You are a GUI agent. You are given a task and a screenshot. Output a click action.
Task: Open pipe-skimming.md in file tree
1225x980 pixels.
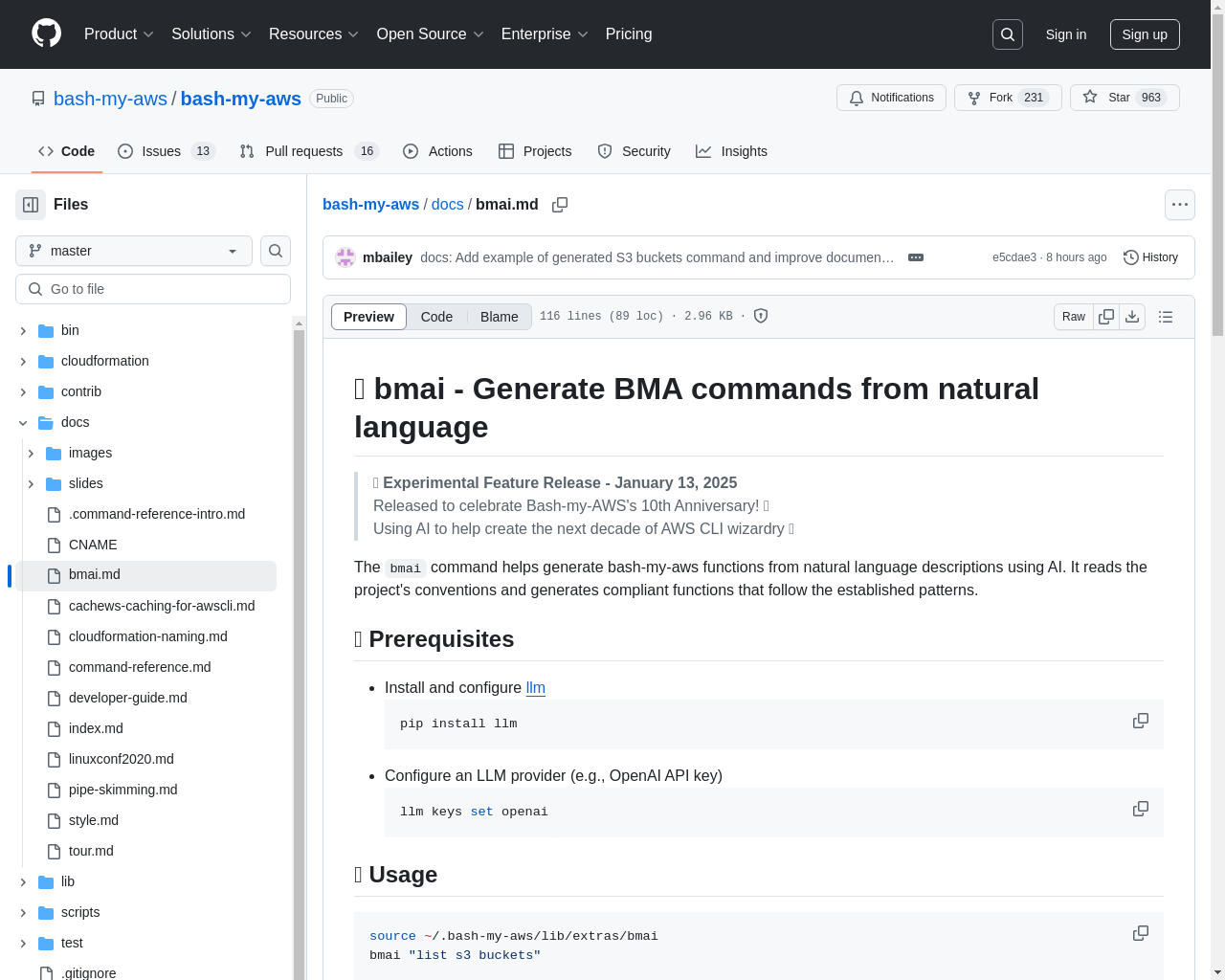click(123, 790)
